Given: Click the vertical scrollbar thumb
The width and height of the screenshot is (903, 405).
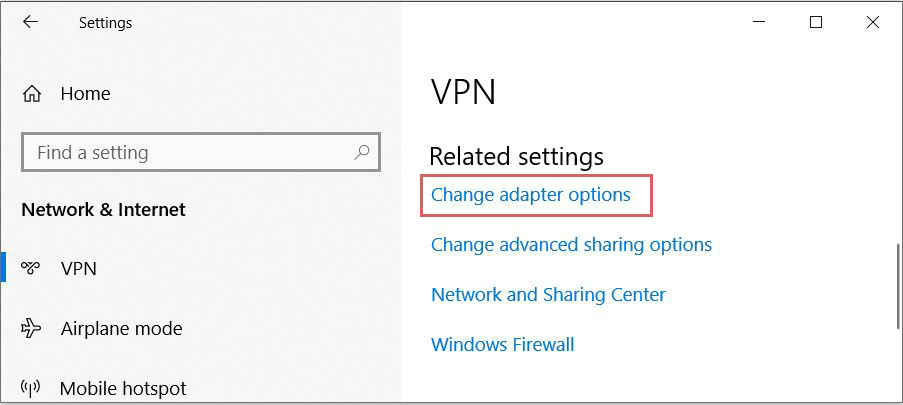Looking at the screenshot, I should pos(898,286).
